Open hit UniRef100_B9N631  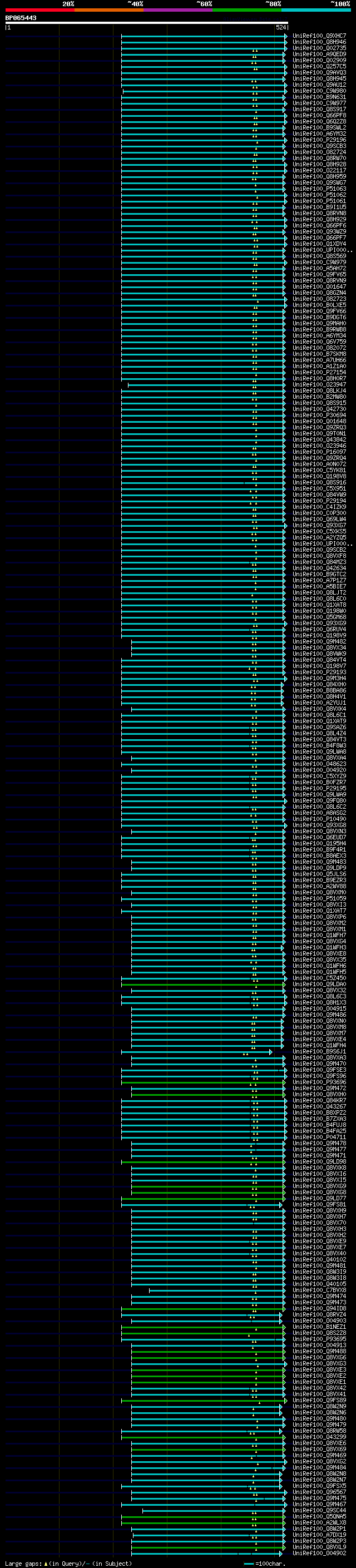click(319, 97)
